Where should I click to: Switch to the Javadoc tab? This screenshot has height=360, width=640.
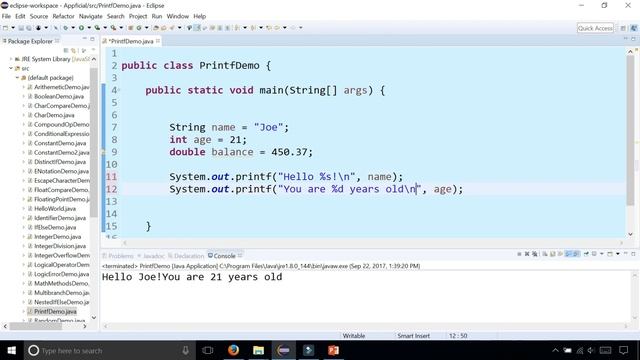(151, 256)
